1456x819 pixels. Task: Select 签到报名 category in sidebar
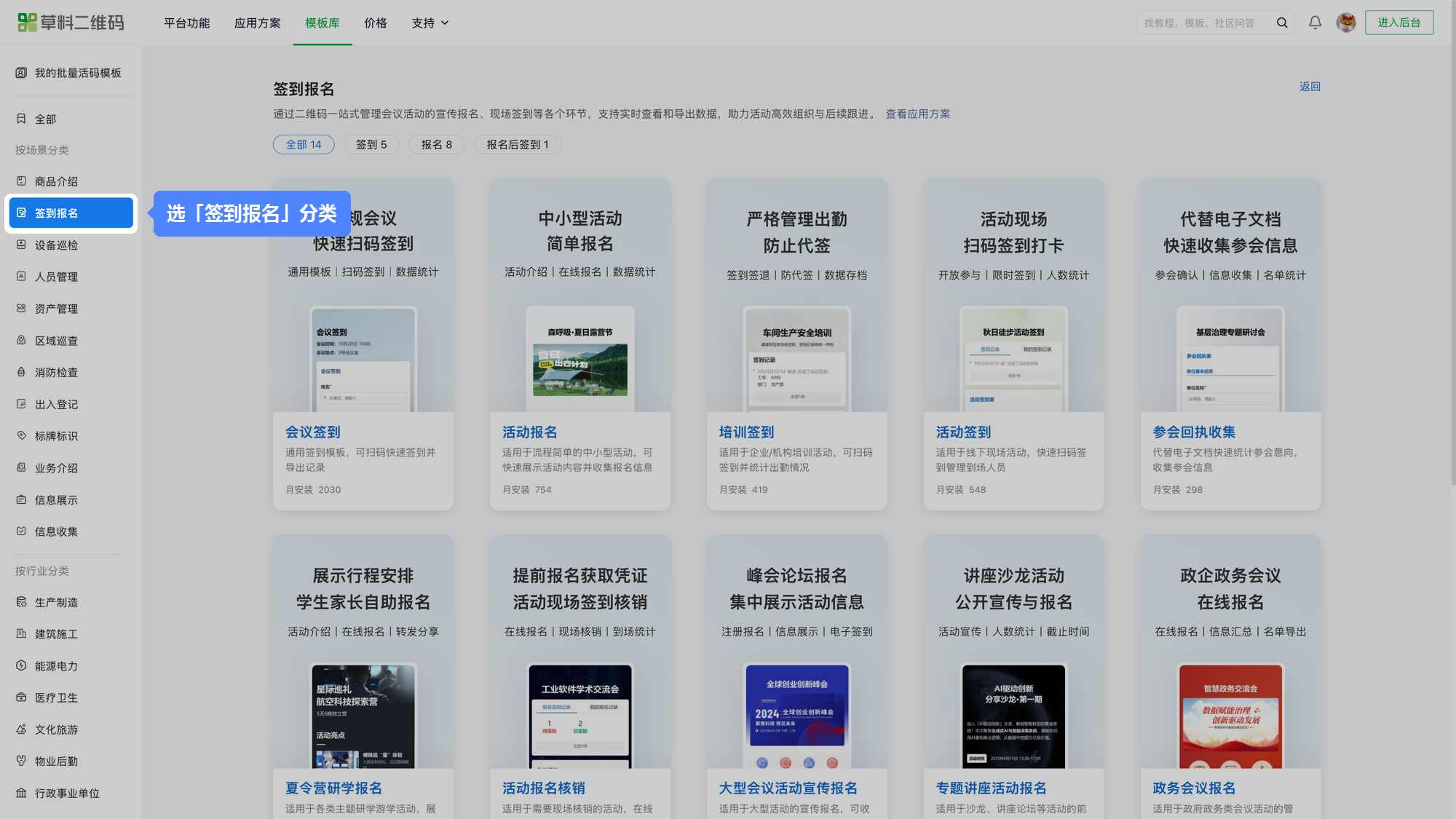[71, 213]
